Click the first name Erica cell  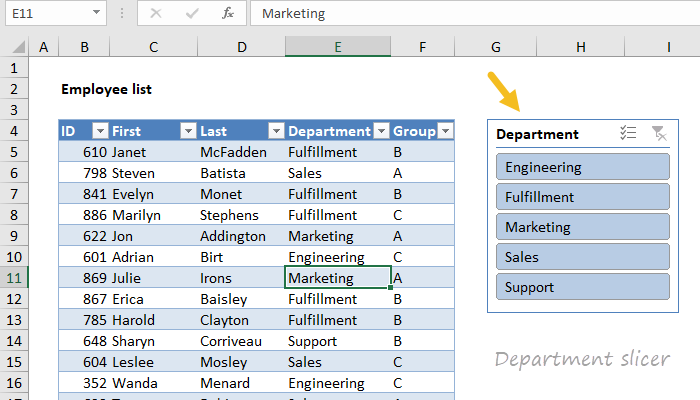(x=153, y=299)
